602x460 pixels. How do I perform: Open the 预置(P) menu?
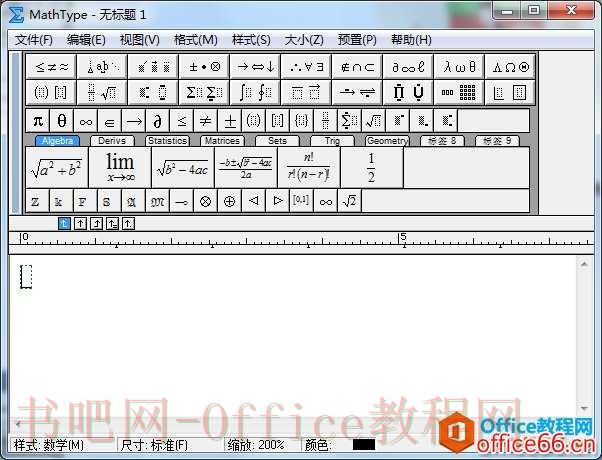coord(357,40)
